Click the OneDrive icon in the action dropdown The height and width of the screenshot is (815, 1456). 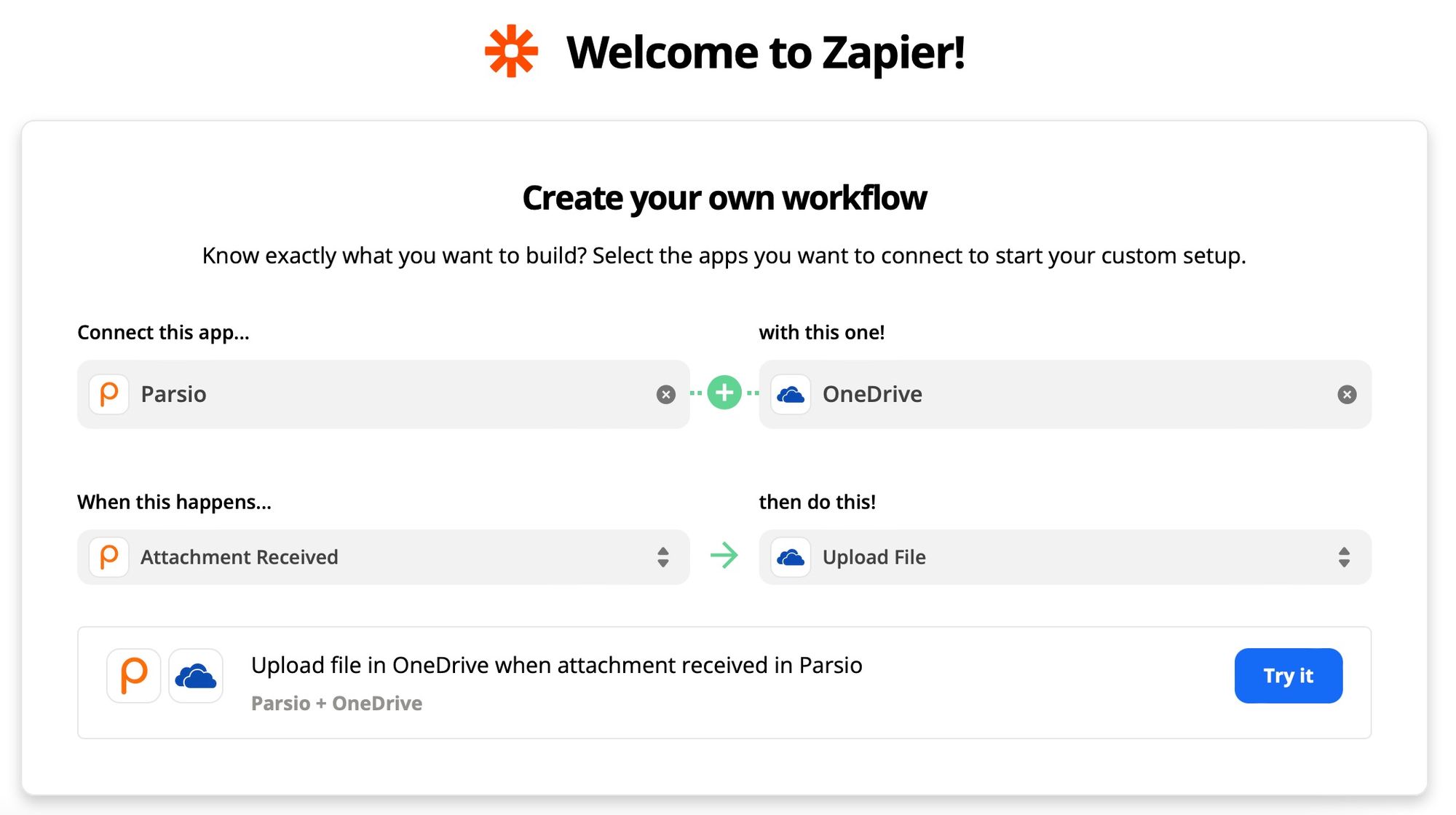click(791, 557)
